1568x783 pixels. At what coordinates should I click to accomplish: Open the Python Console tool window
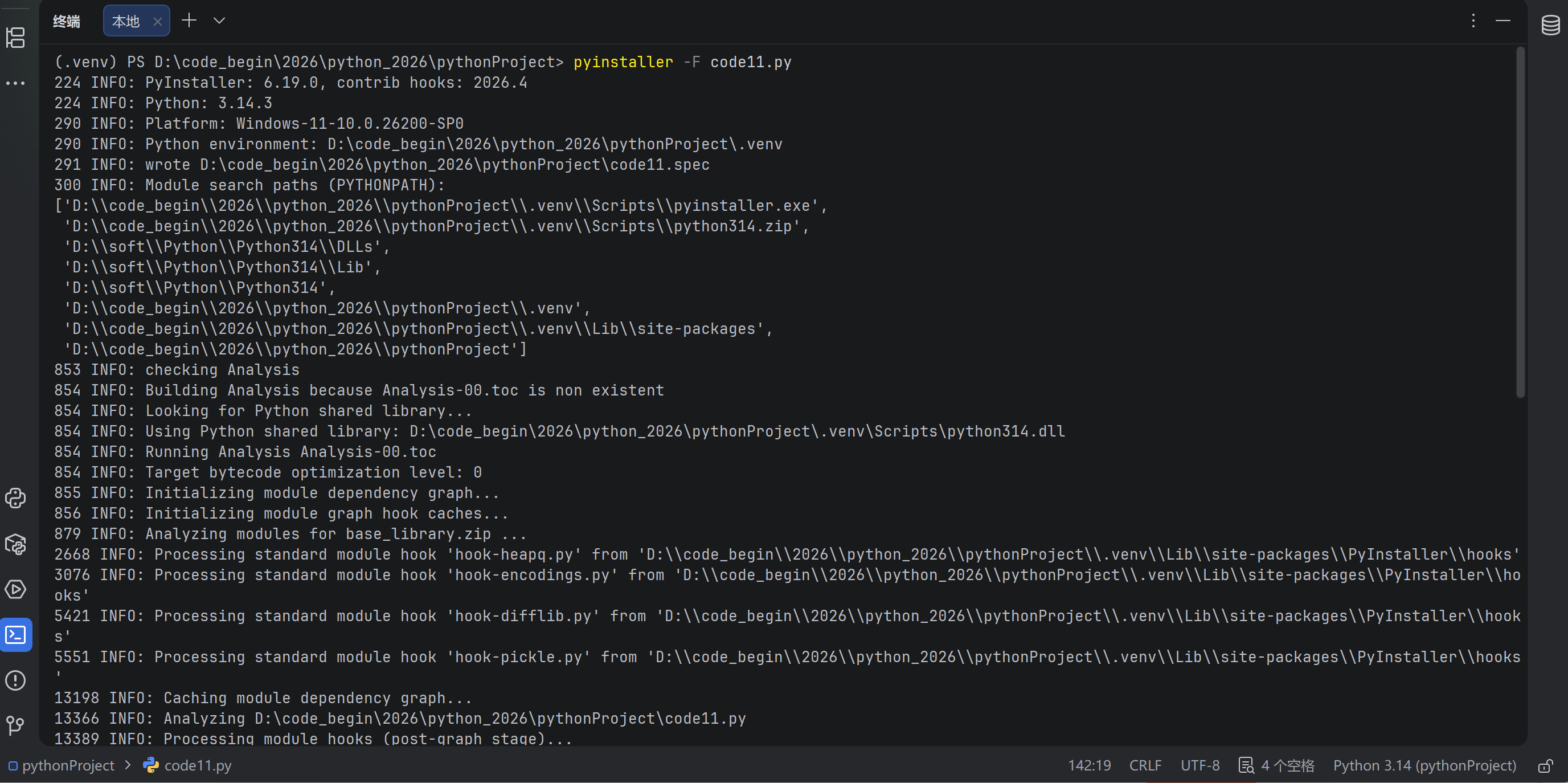coord(15,498)
